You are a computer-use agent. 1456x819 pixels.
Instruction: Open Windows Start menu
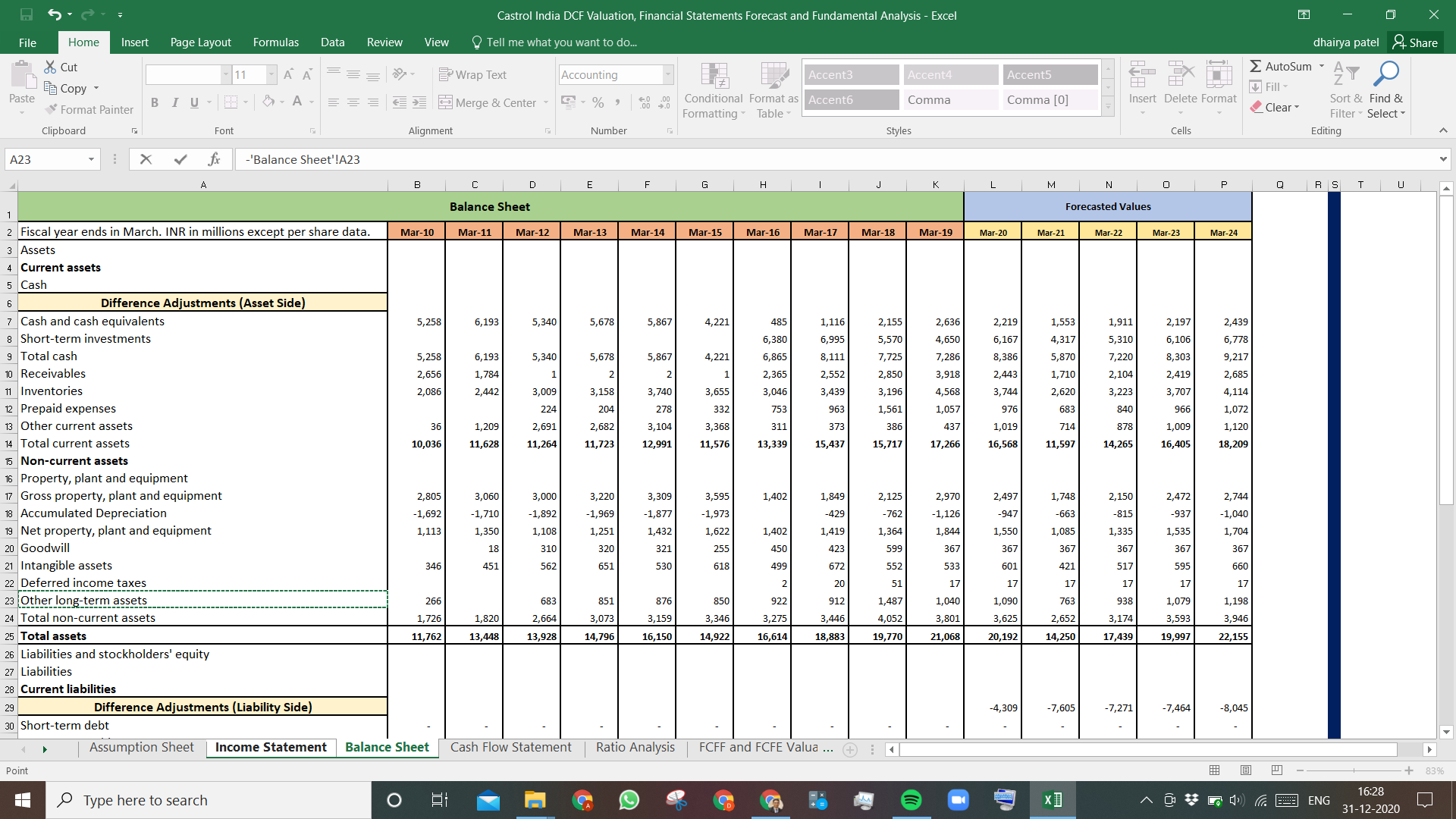[23, 800]
